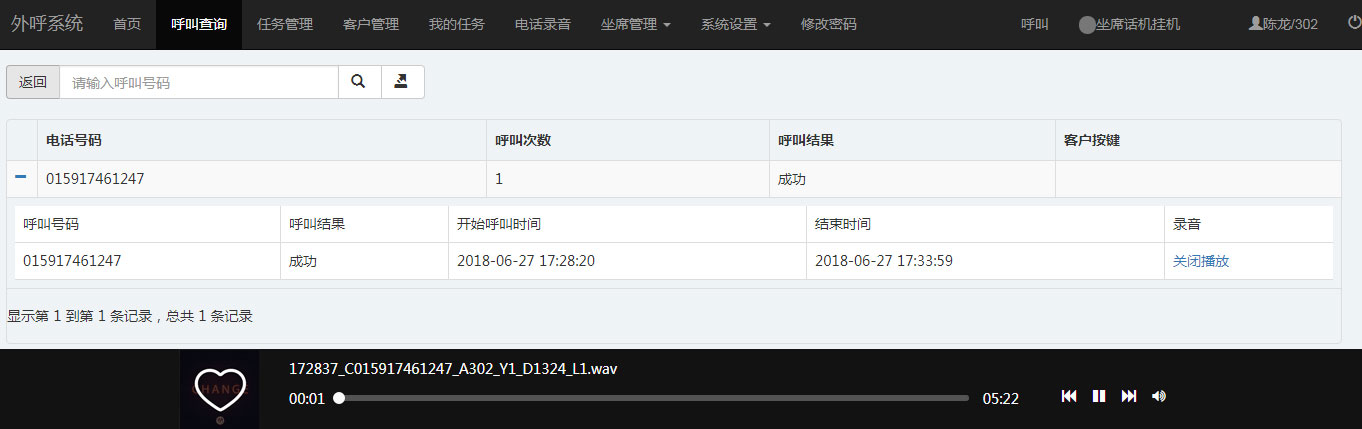Click the export download icon button
The height and width of the screenshot is (429, 1362).
coord(402,82)
